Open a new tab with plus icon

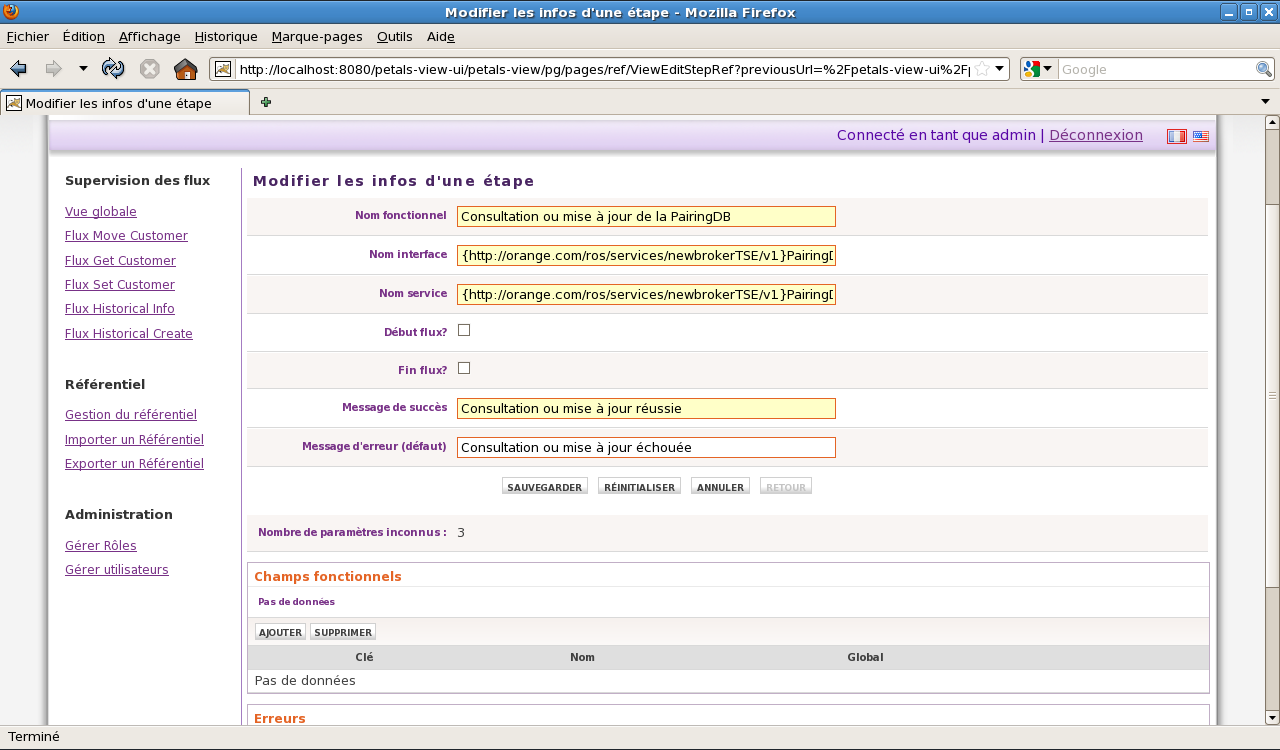pyautogui.click(x=266, y=102)
